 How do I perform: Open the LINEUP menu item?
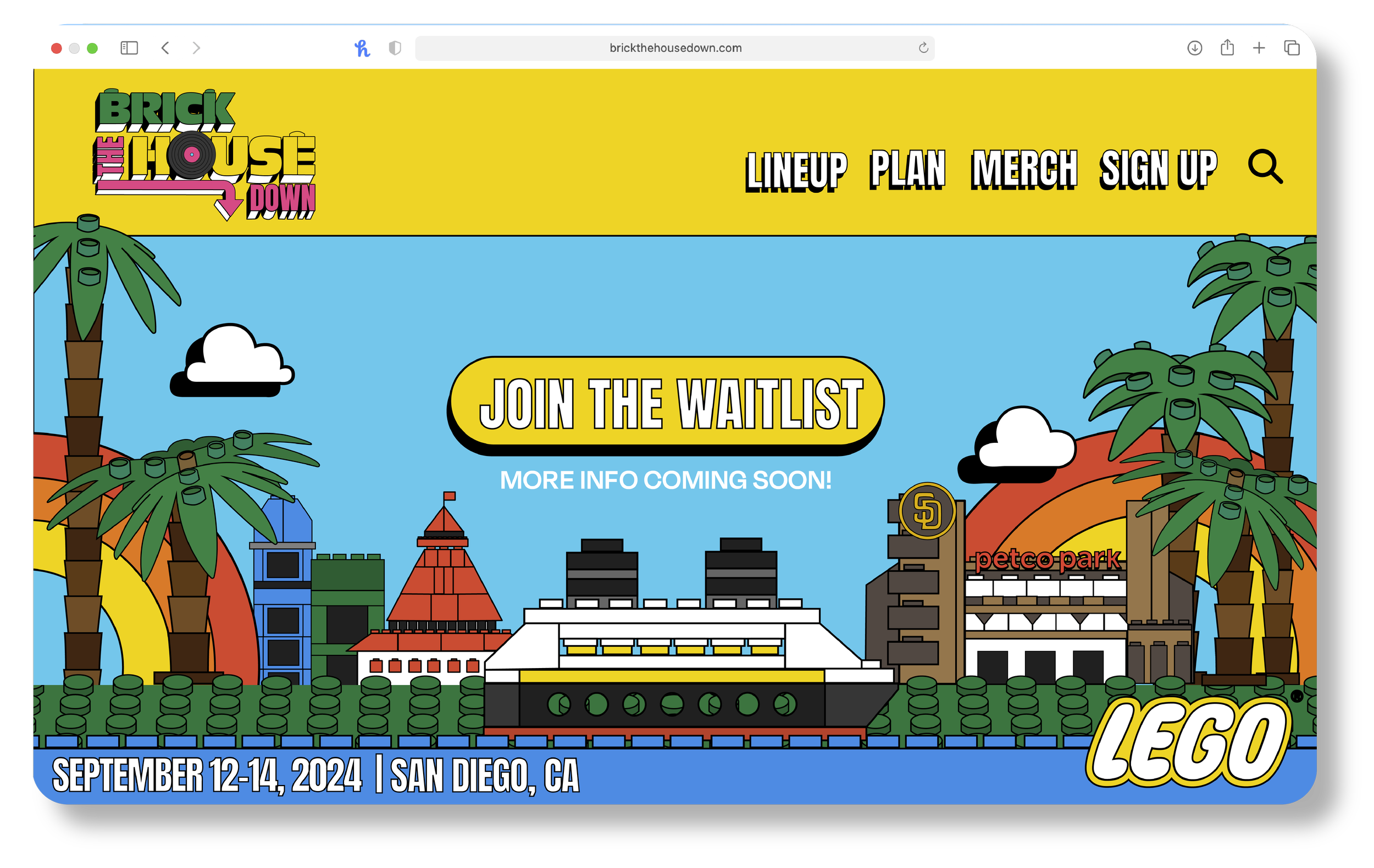pos(796,170)
